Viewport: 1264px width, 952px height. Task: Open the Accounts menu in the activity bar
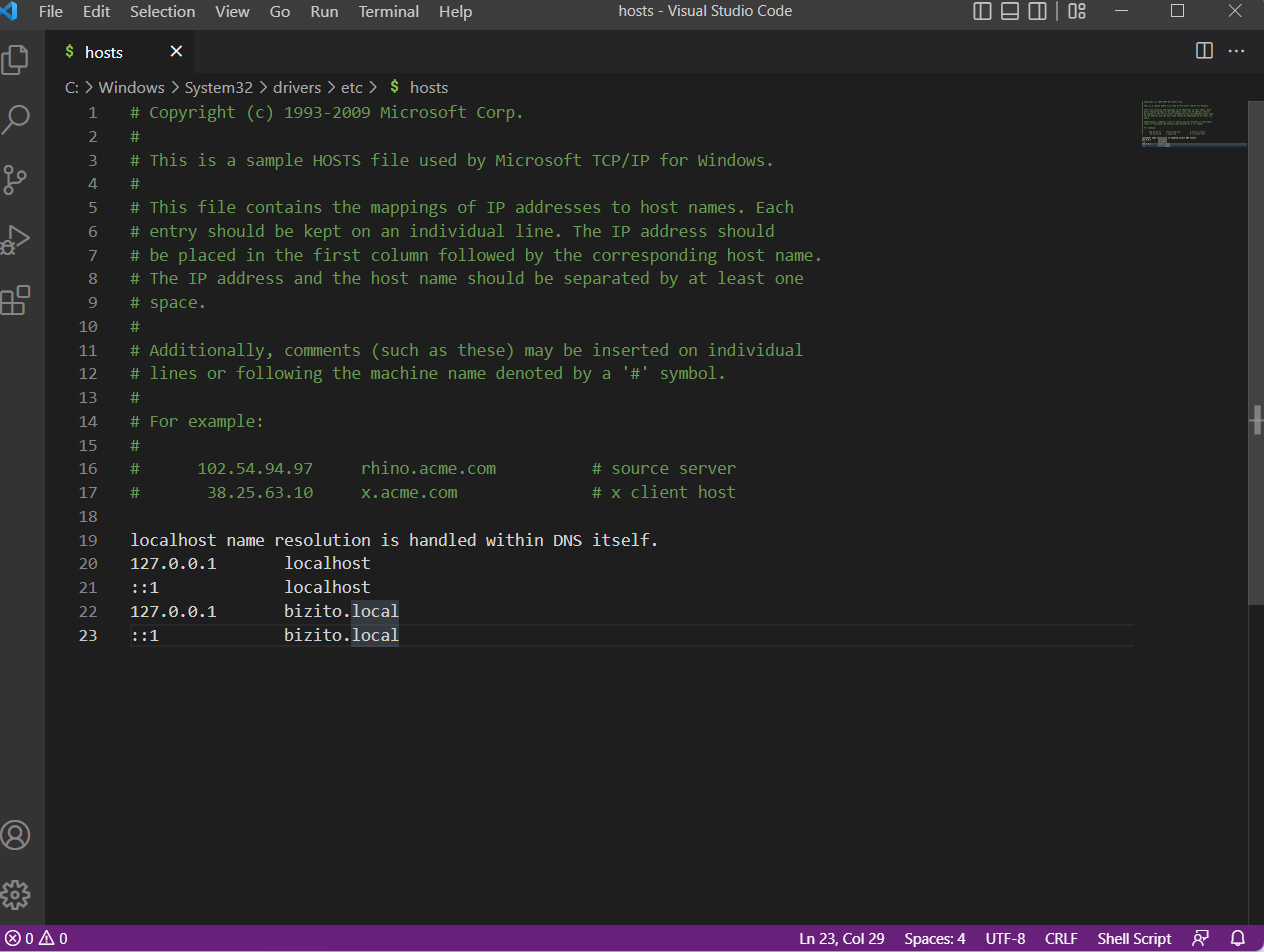click(x=15, y=834)
